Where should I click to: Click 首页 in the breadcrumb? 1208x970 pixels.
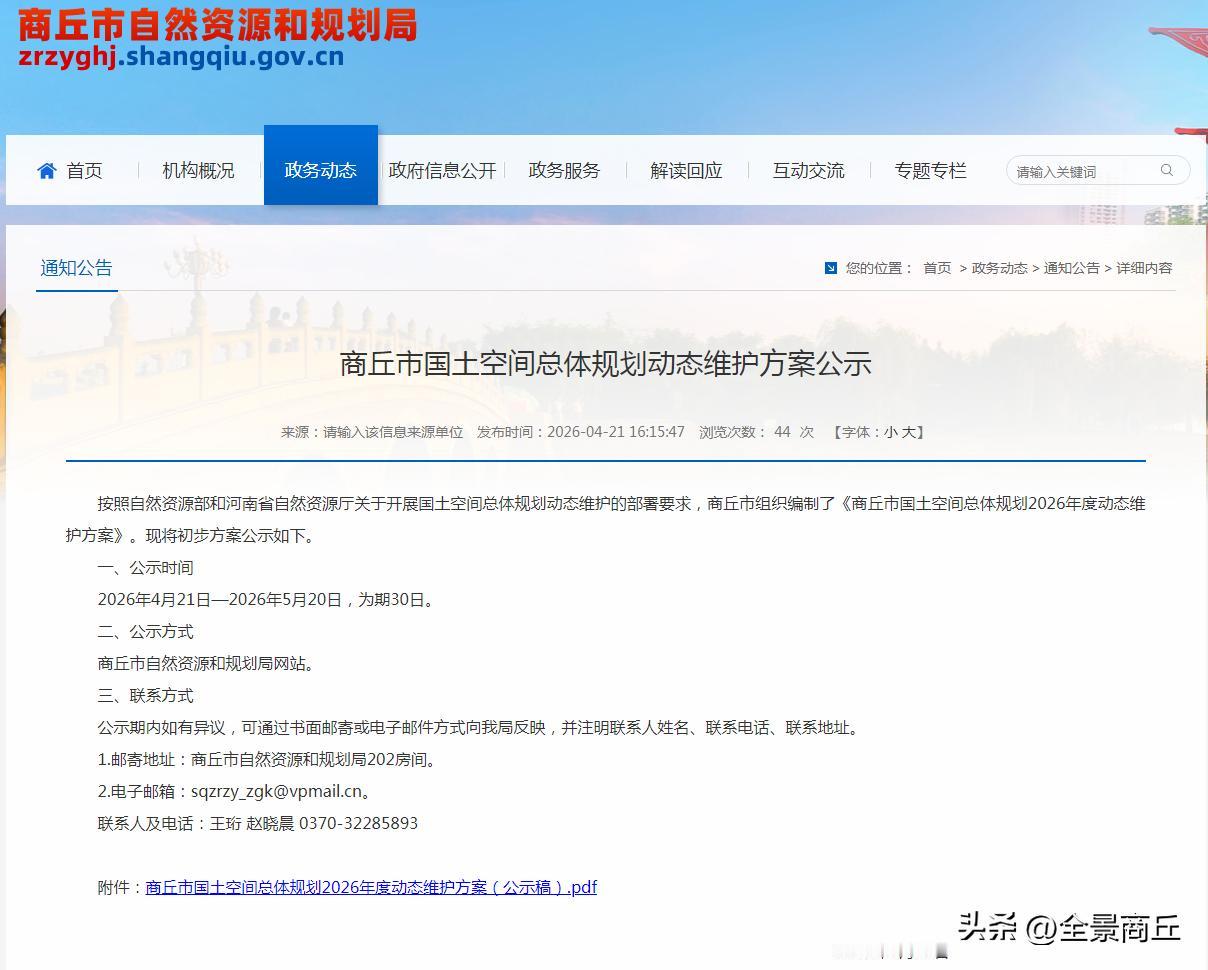[937, 268]
